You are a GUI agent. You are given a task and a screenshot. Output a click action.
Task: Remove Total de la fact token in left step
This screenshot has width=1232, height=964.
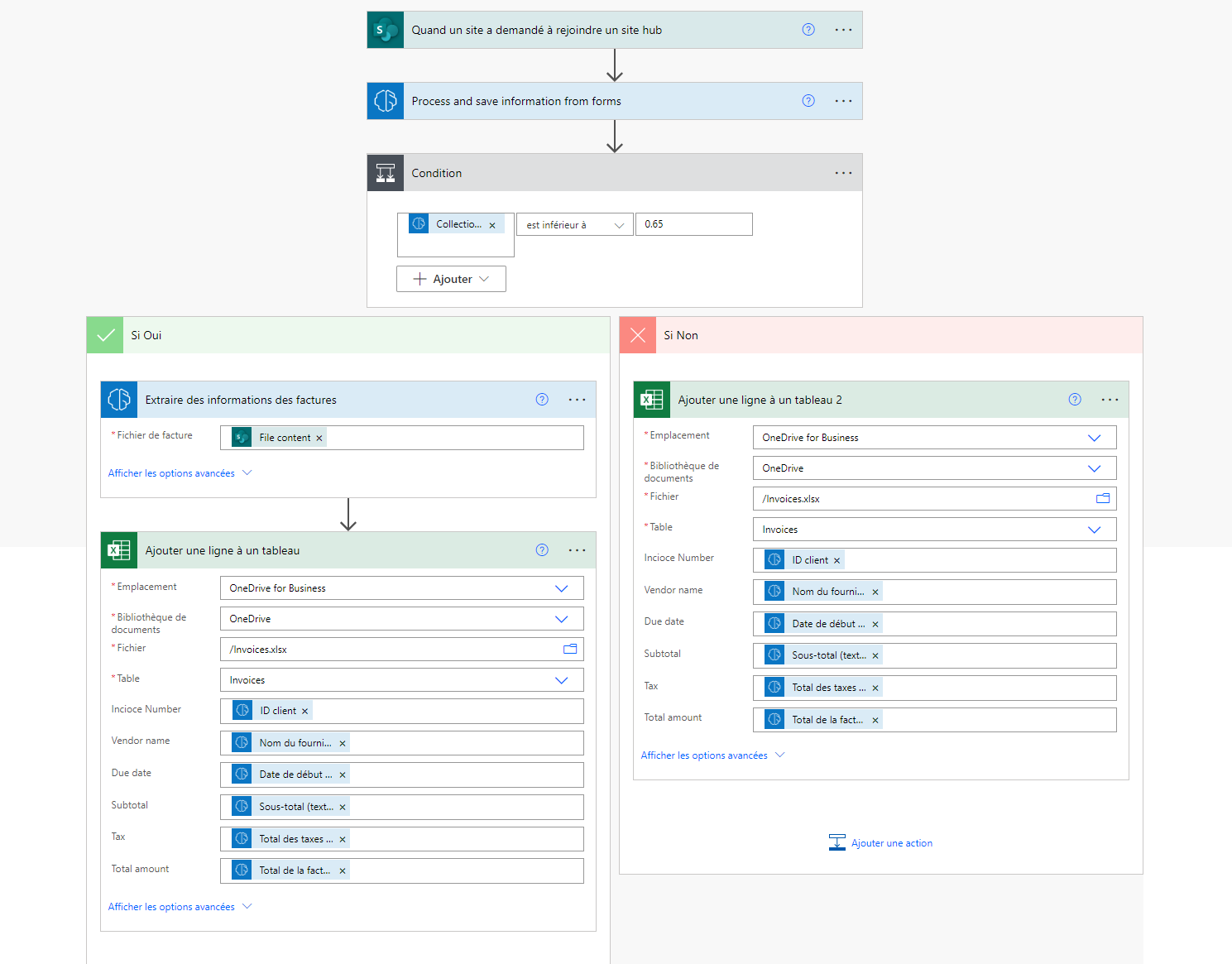point(343,871)
